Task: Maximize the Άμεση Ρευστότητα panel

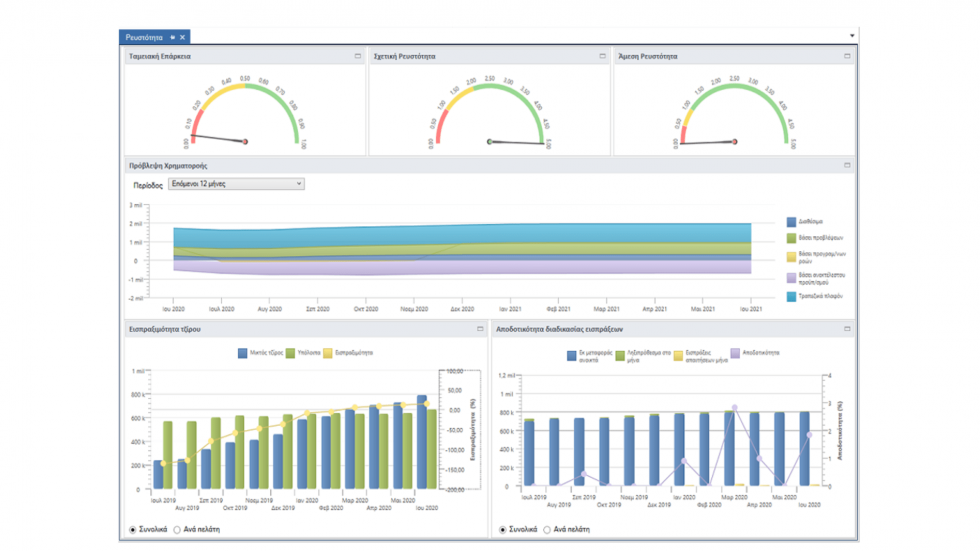Action: pyautogui.click(x=847, y=56)
